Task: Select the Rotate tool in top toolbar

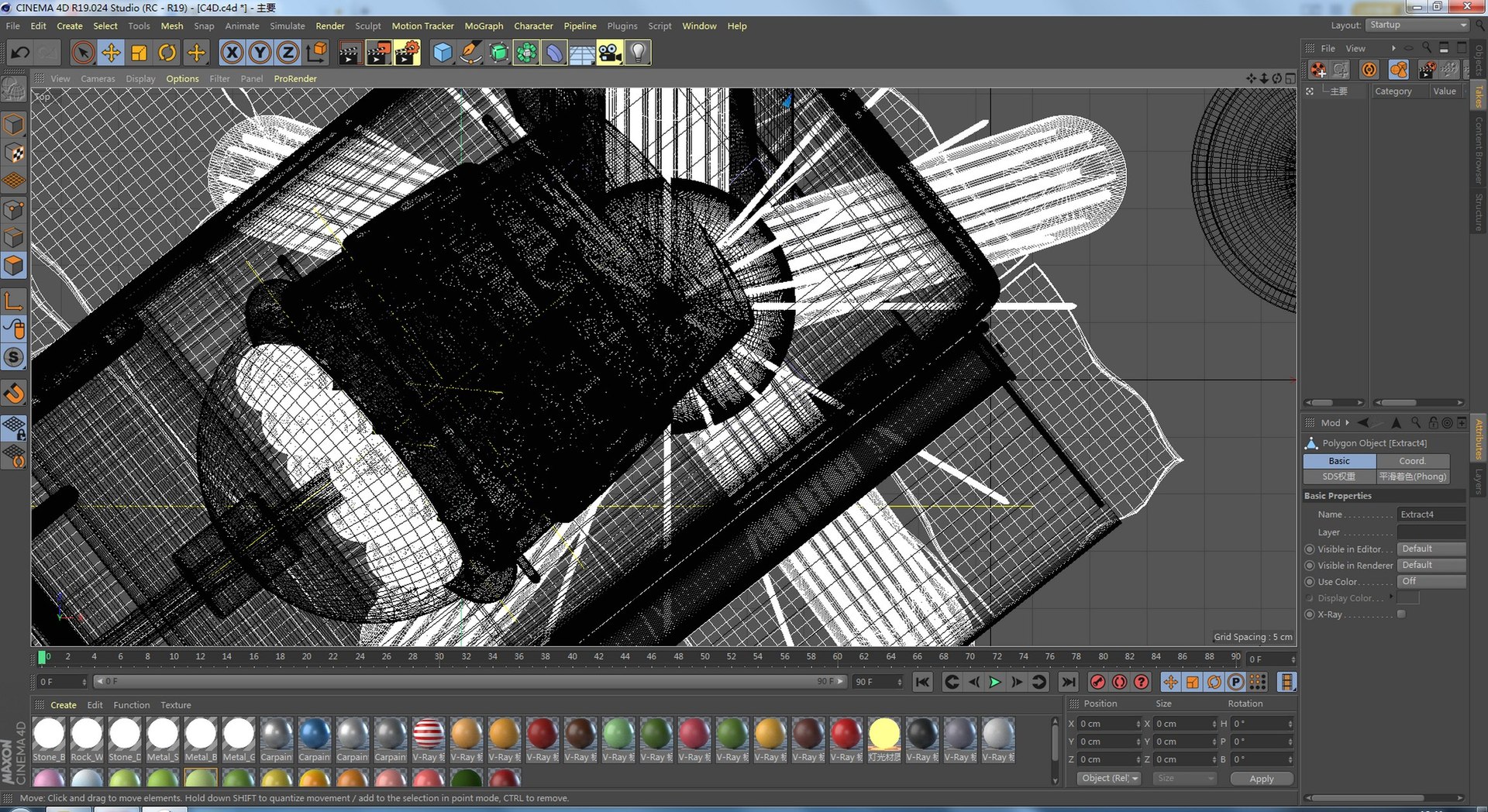Action: (x=167, y=53)
